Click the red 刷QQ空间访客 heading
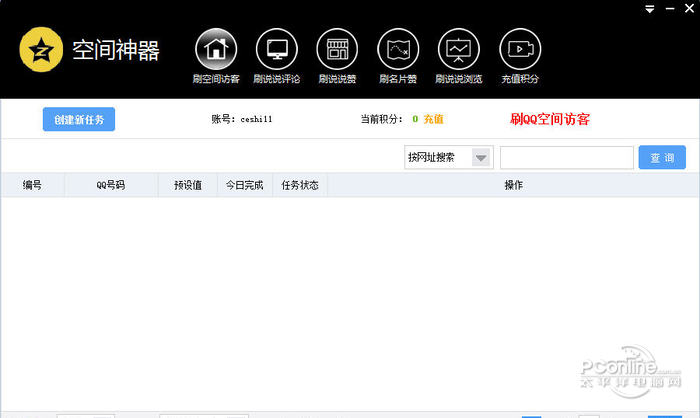 (550, 119)
